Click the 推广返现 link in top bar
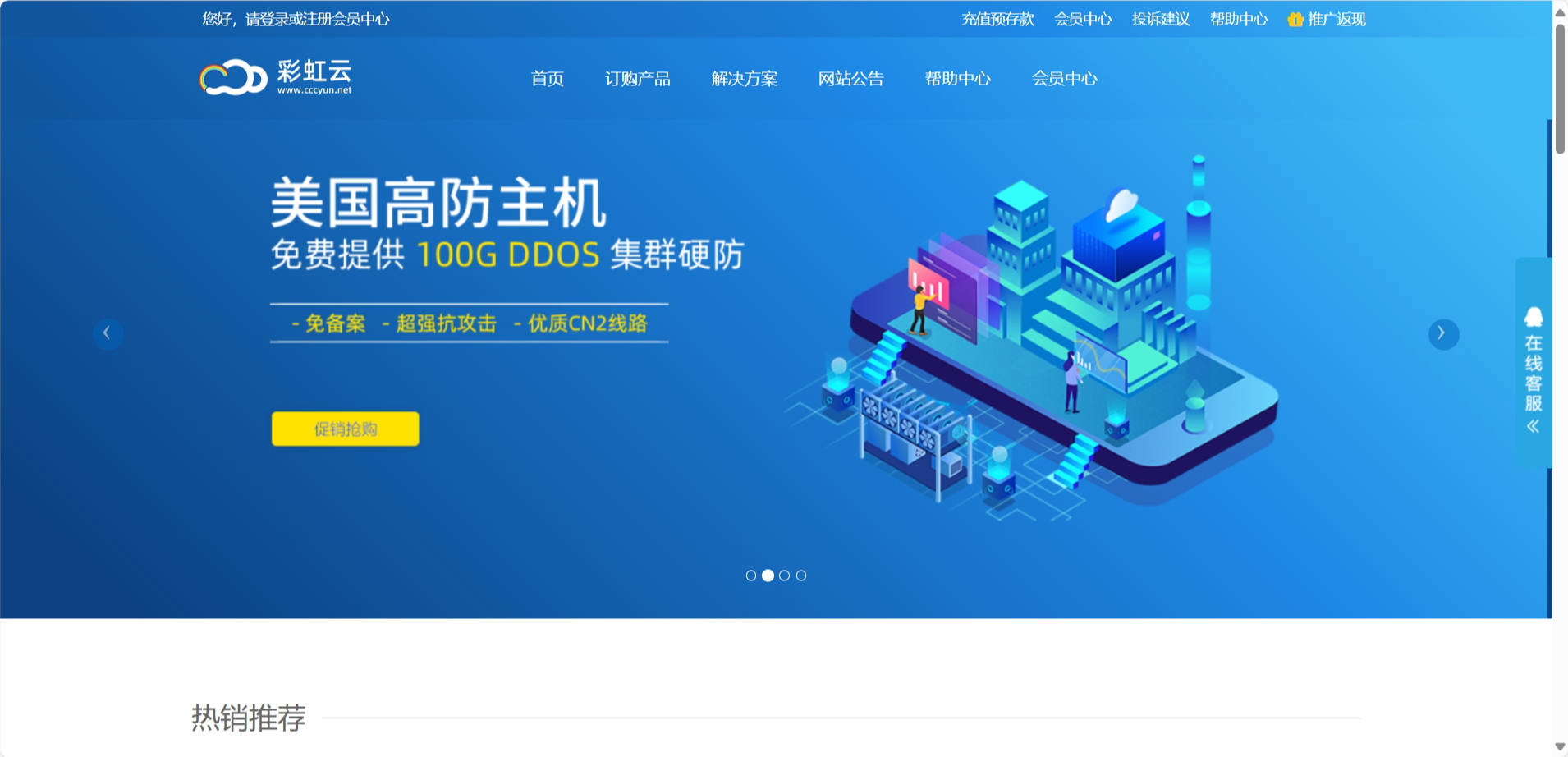 1336,19
